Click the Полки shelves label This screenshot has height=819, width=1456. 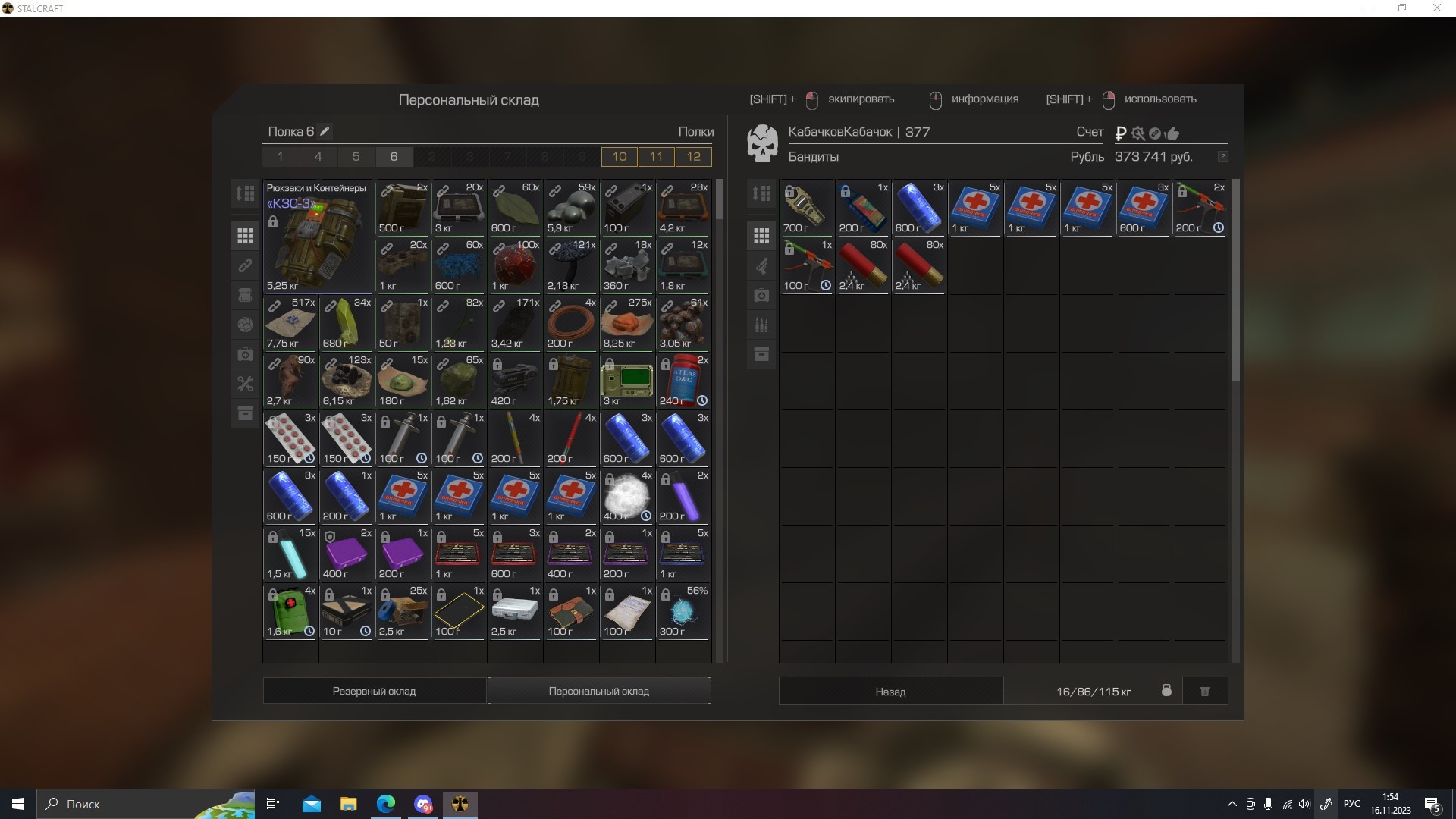point(696,131)
